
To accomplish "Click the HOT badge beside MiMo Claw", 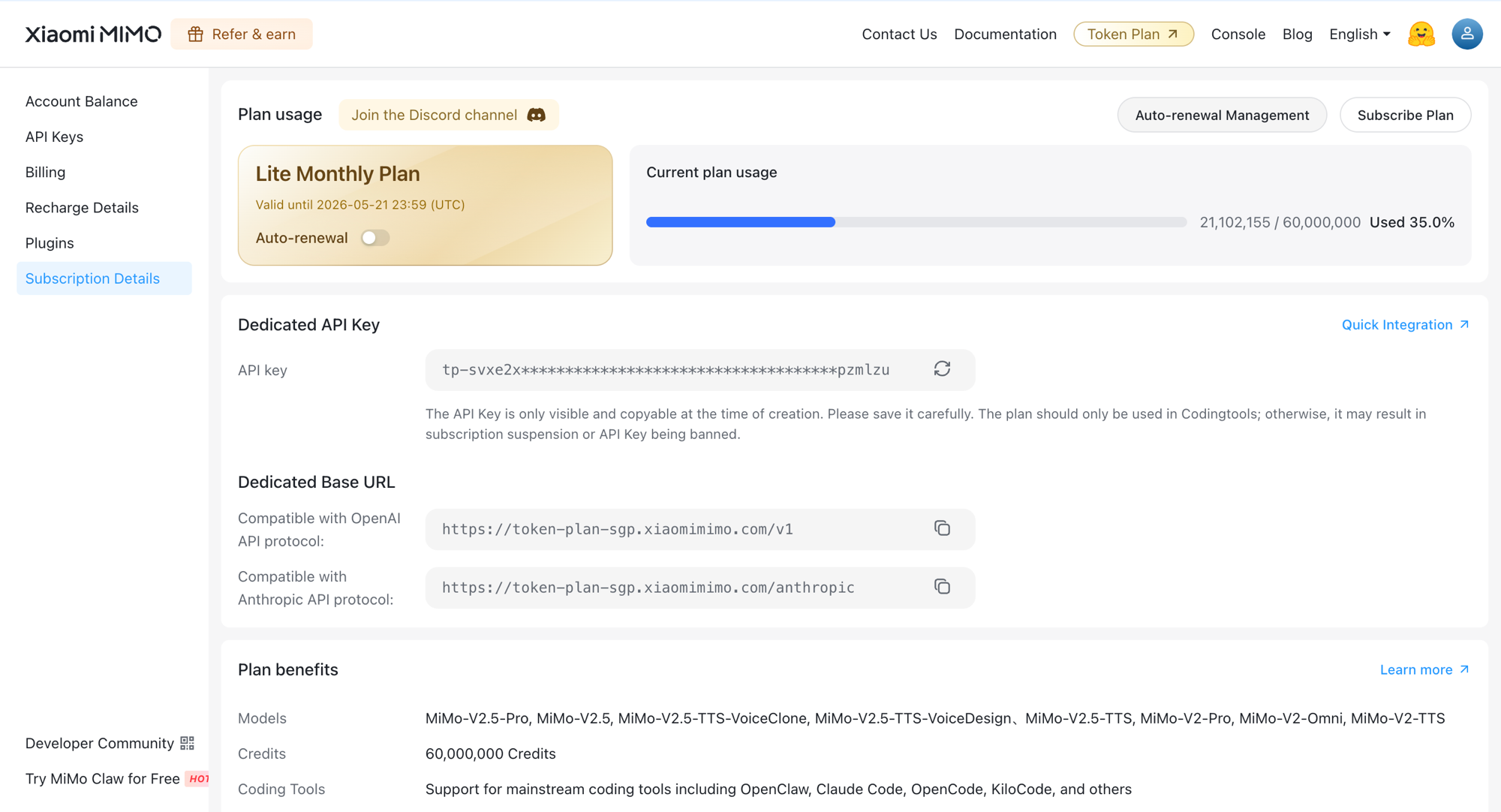I will pyautogui.click(x=197, y=778).
